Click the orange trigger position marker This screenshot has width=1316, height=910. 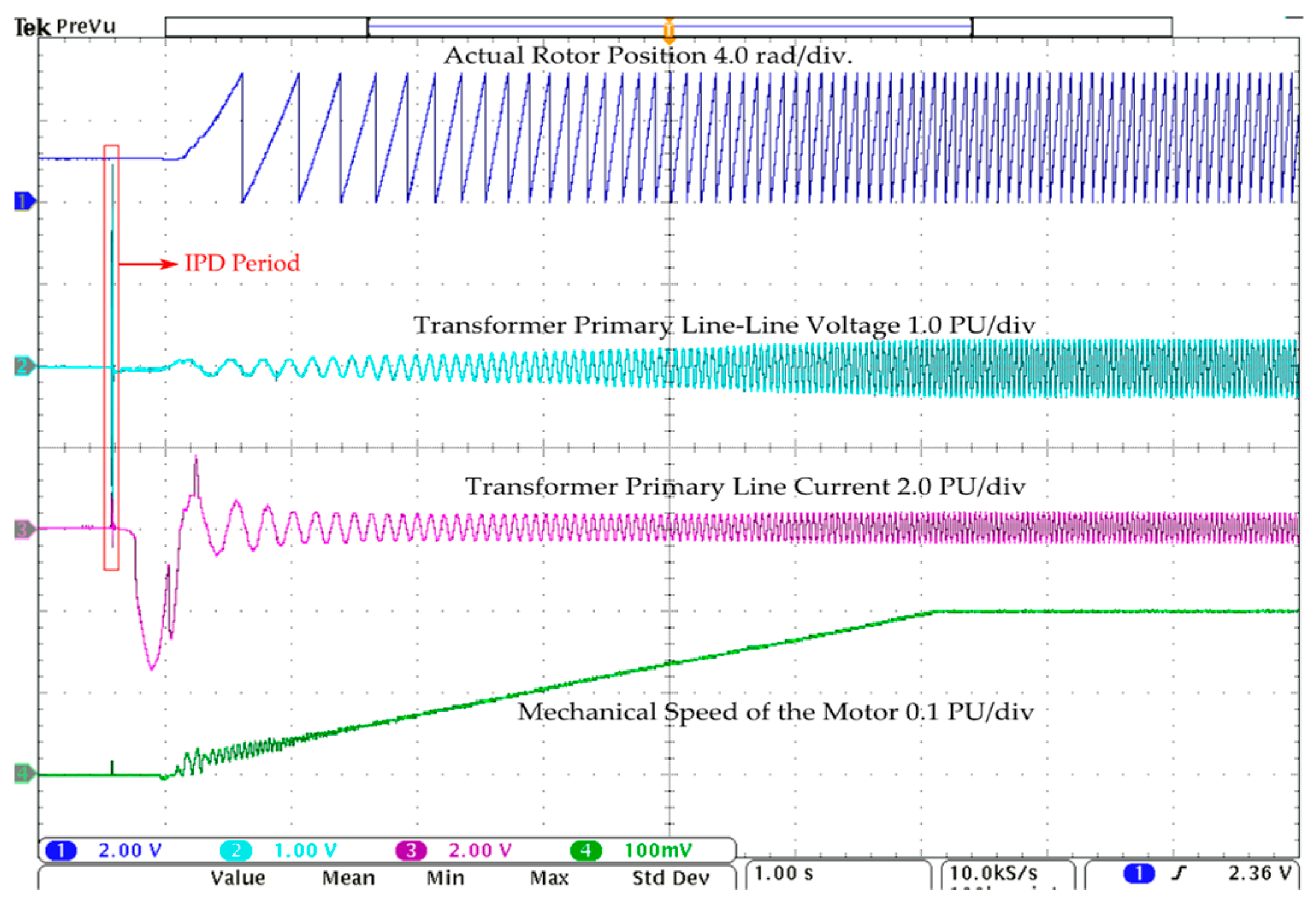click(x=669, y=30)
